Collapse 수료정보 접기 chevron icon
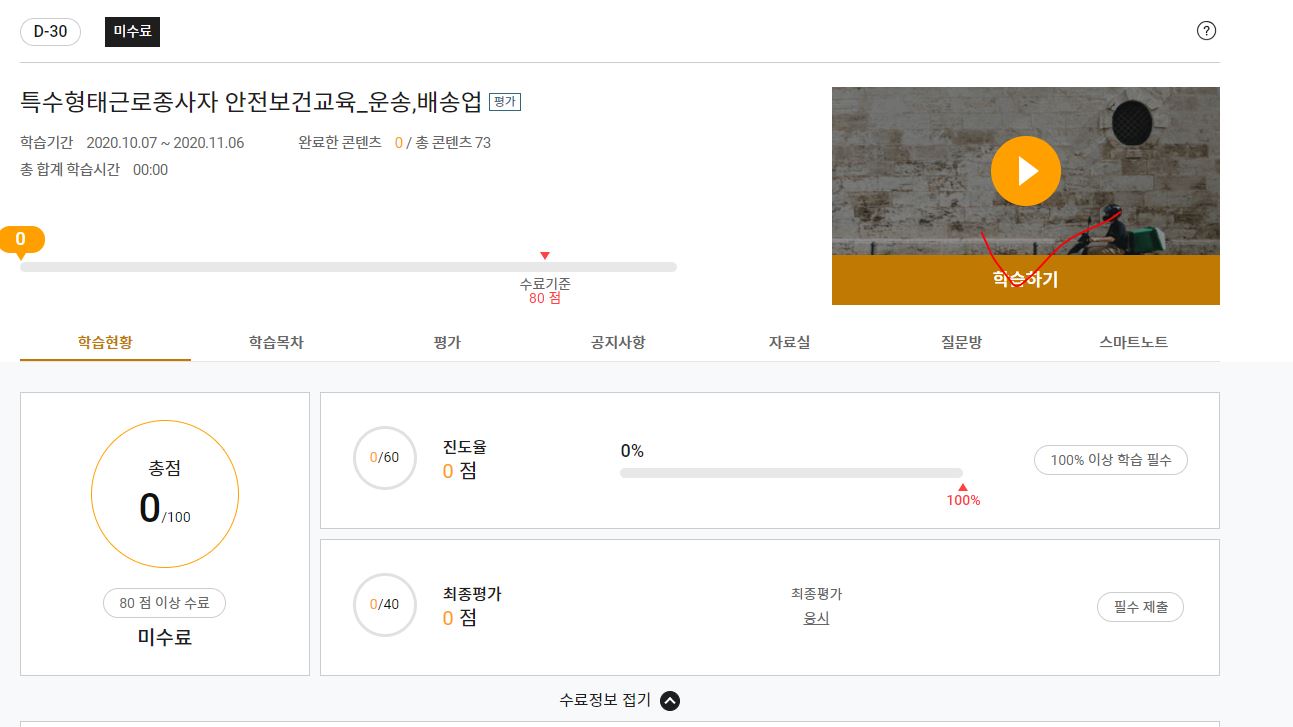Screen dimensions: 1293x727 [x=670, y=701]
